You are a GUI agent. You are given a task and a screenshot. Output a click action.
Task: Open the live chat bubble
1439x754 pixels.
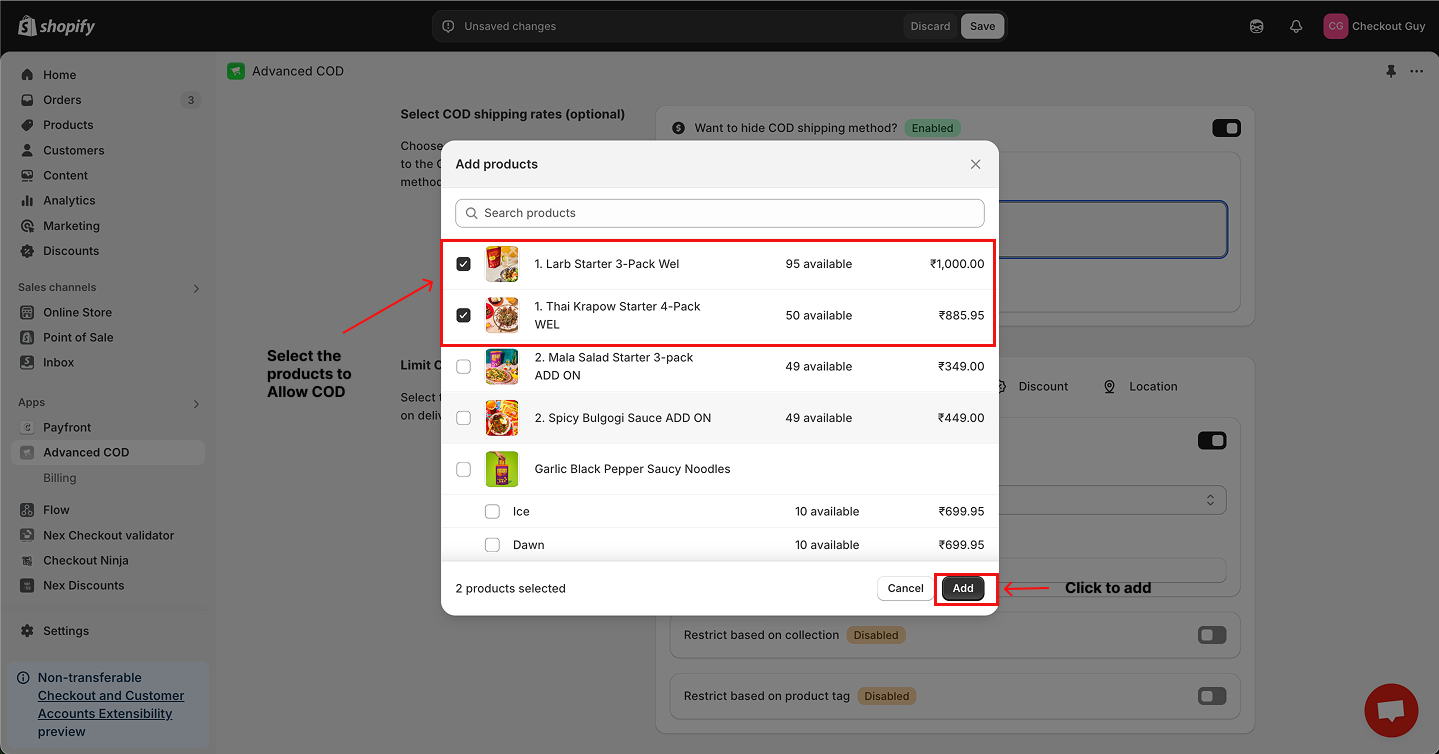(1391, 710)
